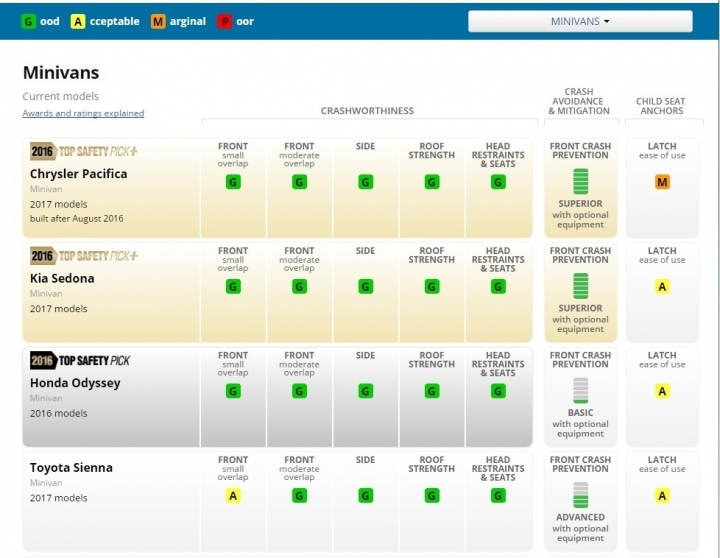Click Honda Odyssey '2016 models' text
This screenshot has width=720, height=558.
(58, 413)
